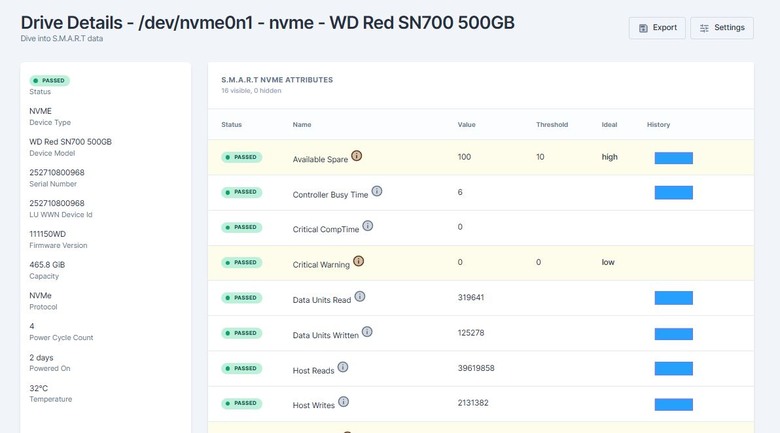This screenshot has height=433, width=780.
Task: Select the Powered On value 2 days
Action: pos(41,358)
